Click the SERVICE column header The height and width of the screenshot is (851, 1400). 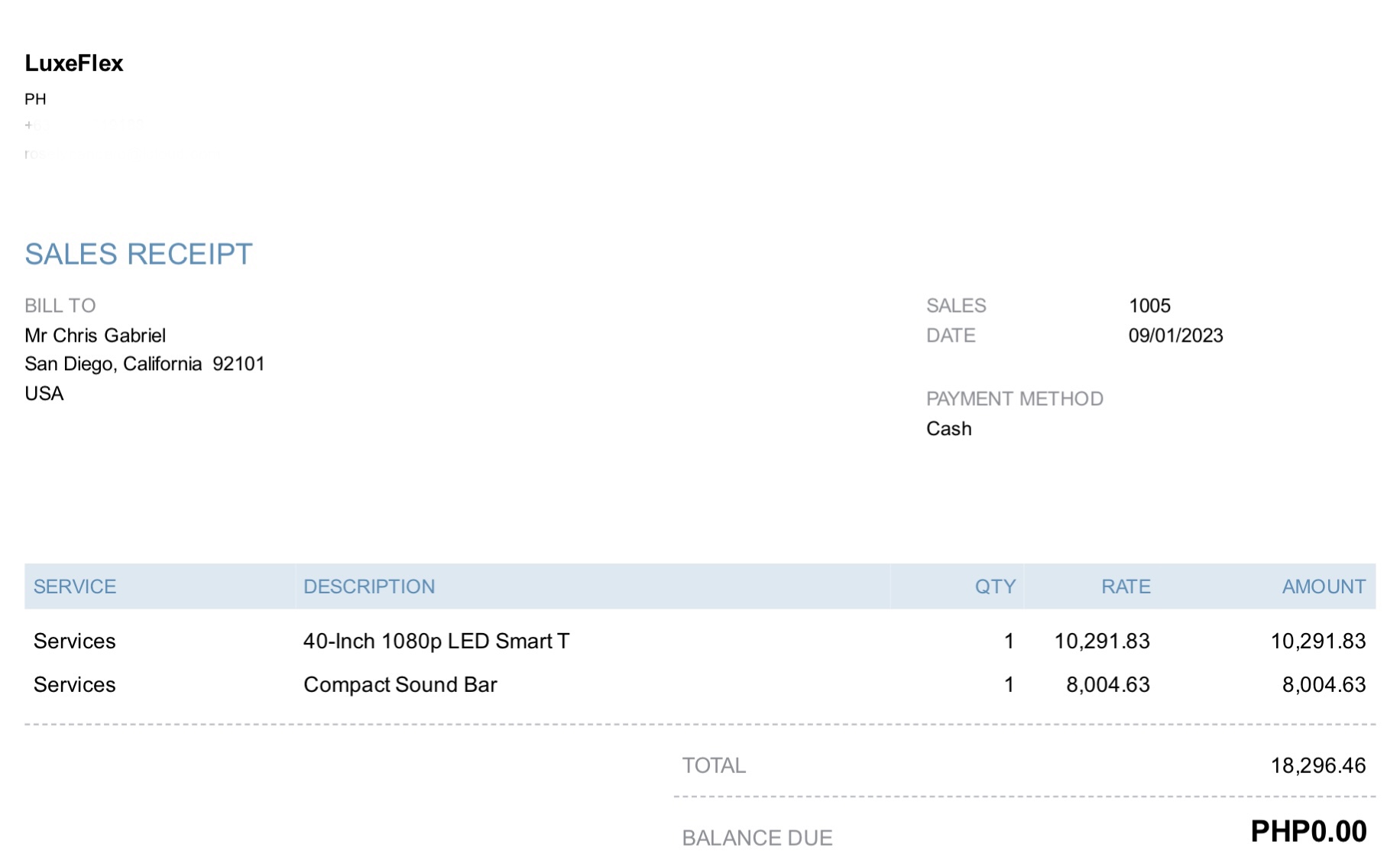pyautogui.click(x=75, y=586)
